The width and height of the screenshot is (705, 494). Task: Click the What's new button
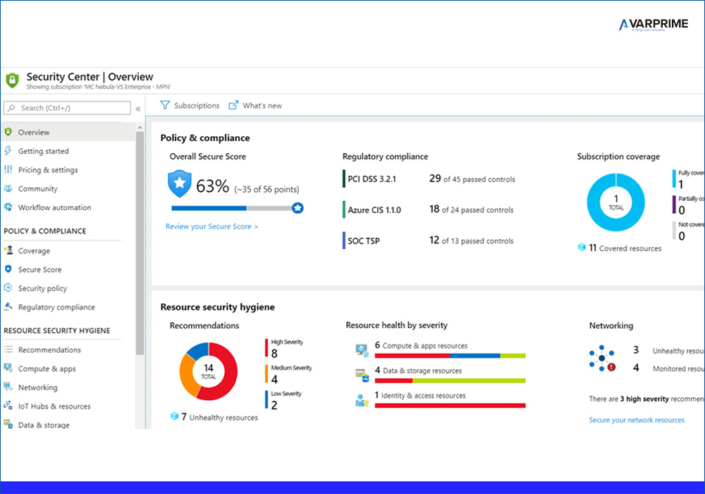tap(255, 105)
